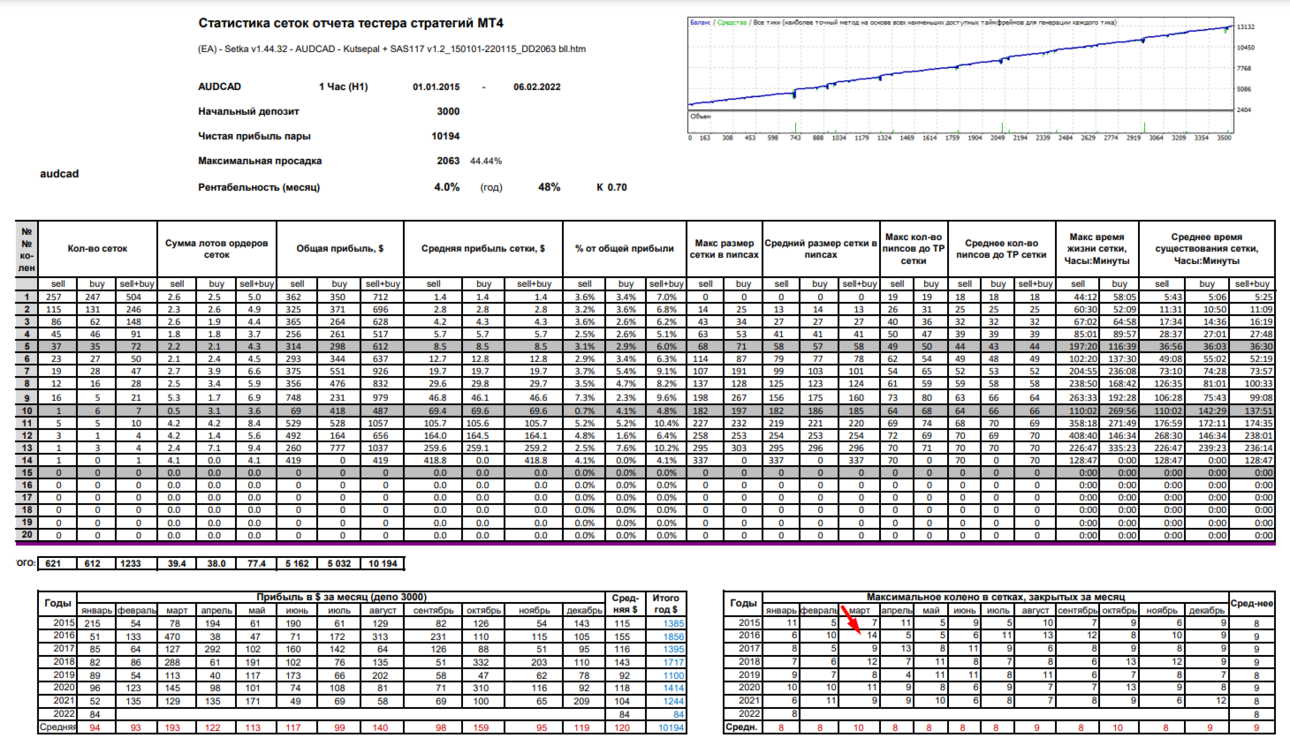
Task: Click the "Среднее время существования сетки" header
Action: coord(1207,248)
